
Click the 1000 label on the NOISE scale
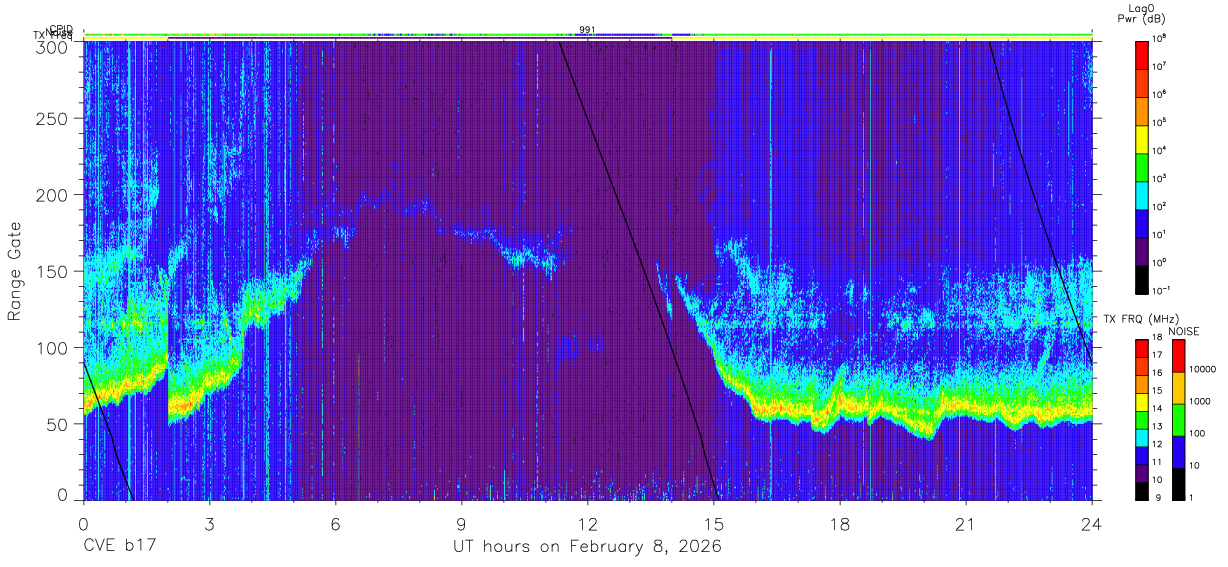[1201, 402]
